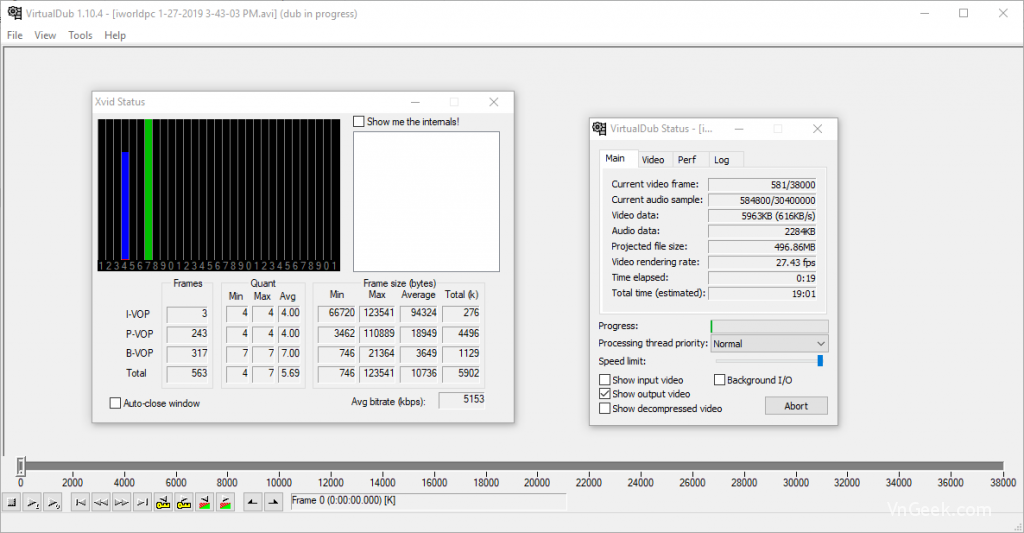Seek to previous scene change
The height and width of the screenshot is (533, 1024).
click(x=204, y=502)
